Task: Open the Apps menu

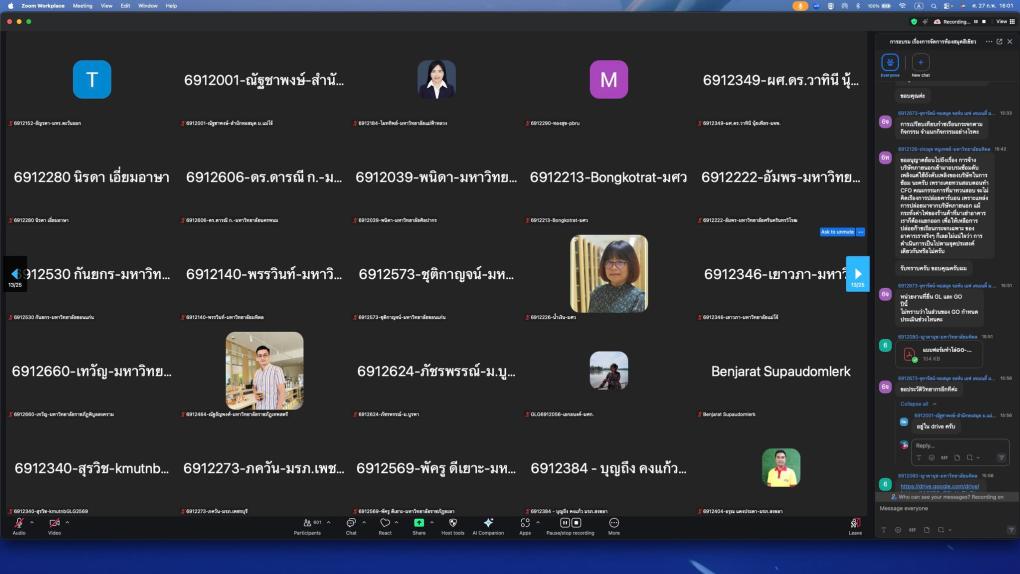Action: pos(524,523)
